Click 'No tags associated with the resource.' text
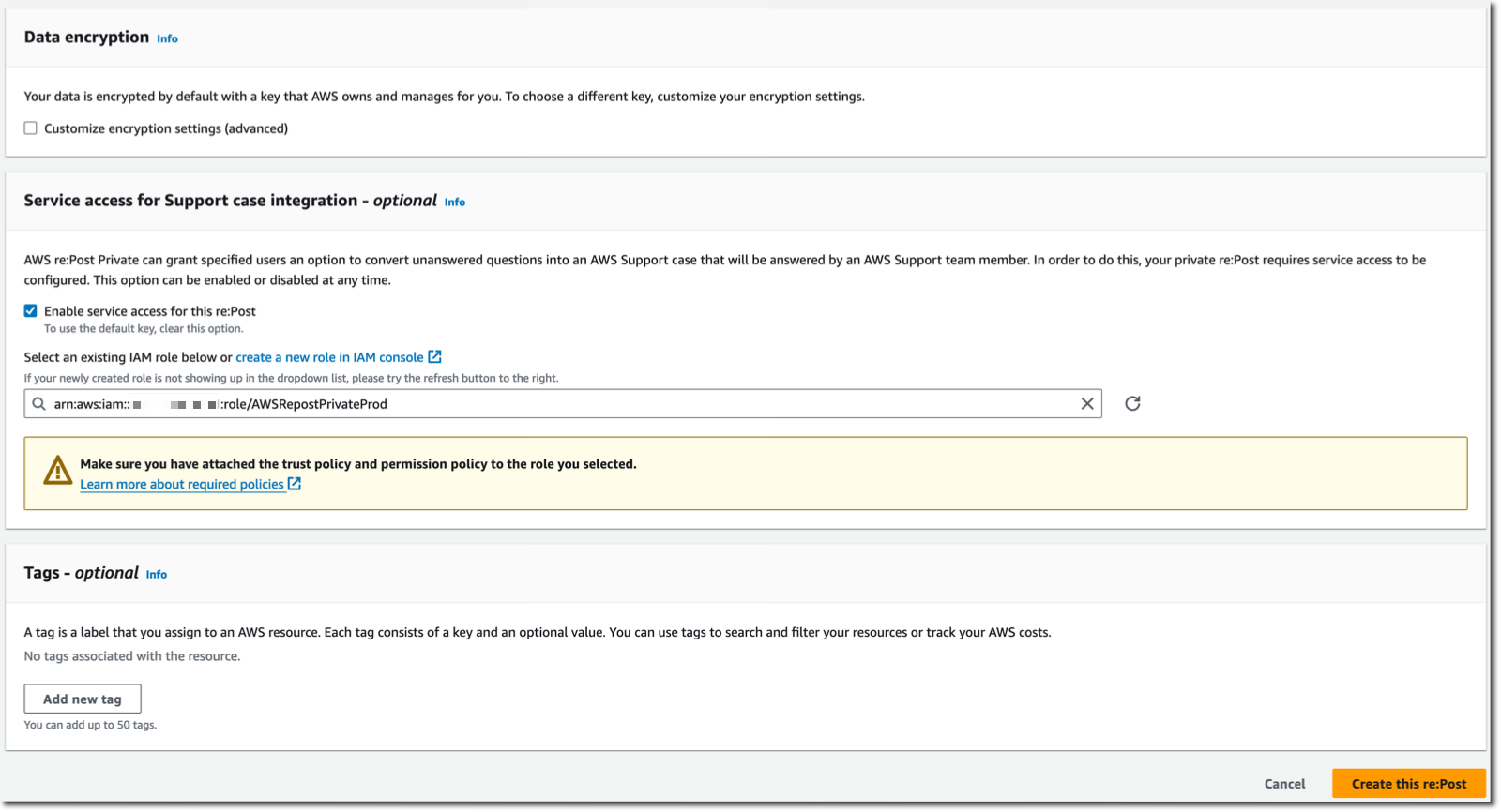Viewport: 1501px width, 812px height. click(132, 656)
